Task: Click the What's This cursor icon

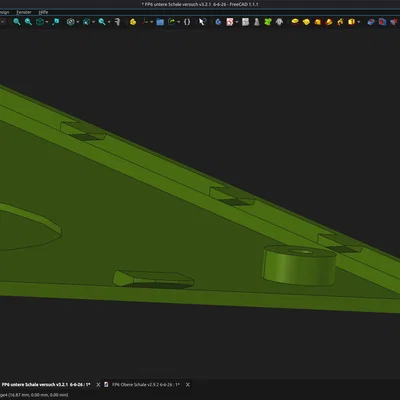Action: pyautogui.click(x=202, y=22)
